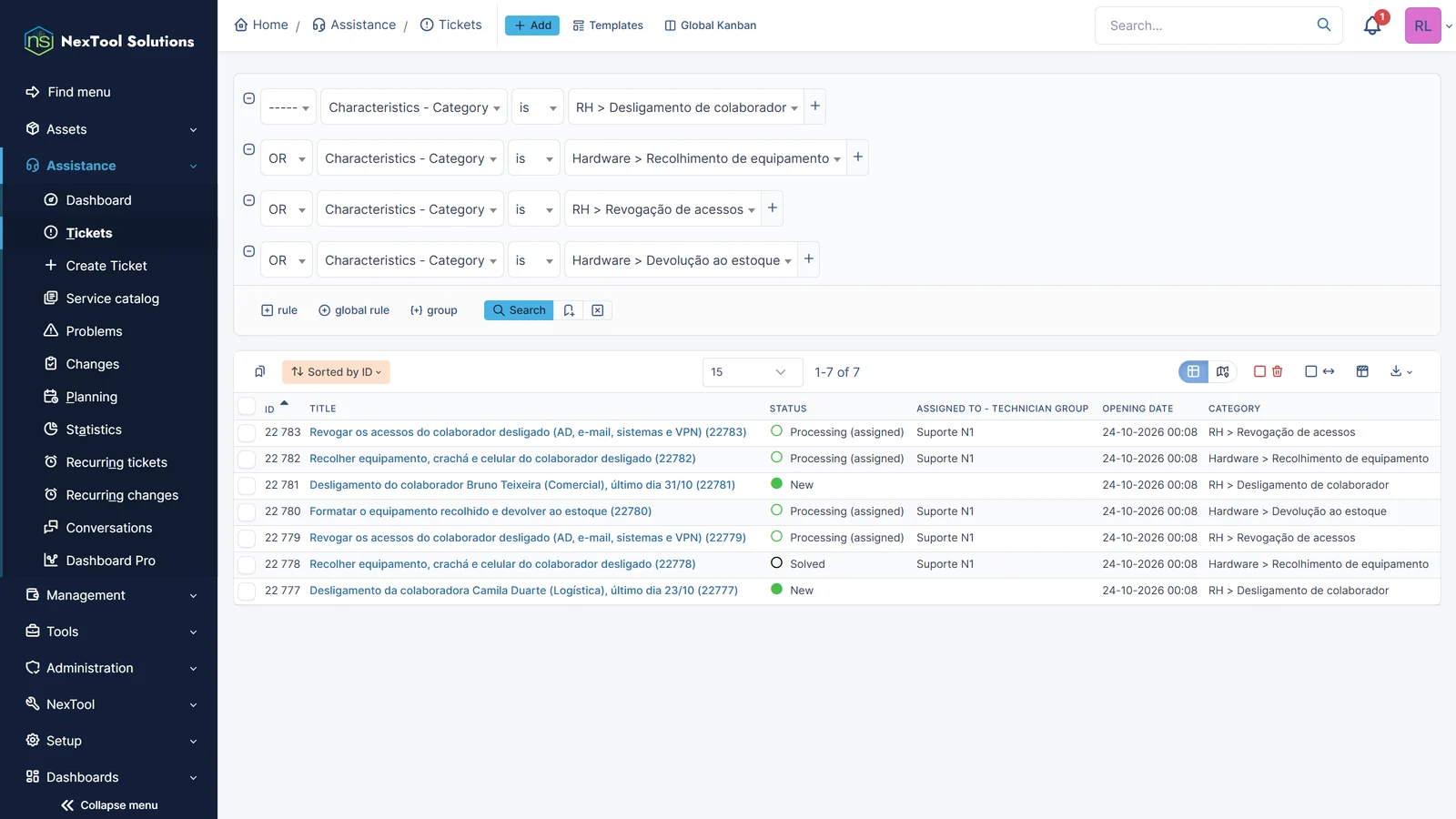
Task: Check the box for ticket 22 782
Action: pos(247,459)
